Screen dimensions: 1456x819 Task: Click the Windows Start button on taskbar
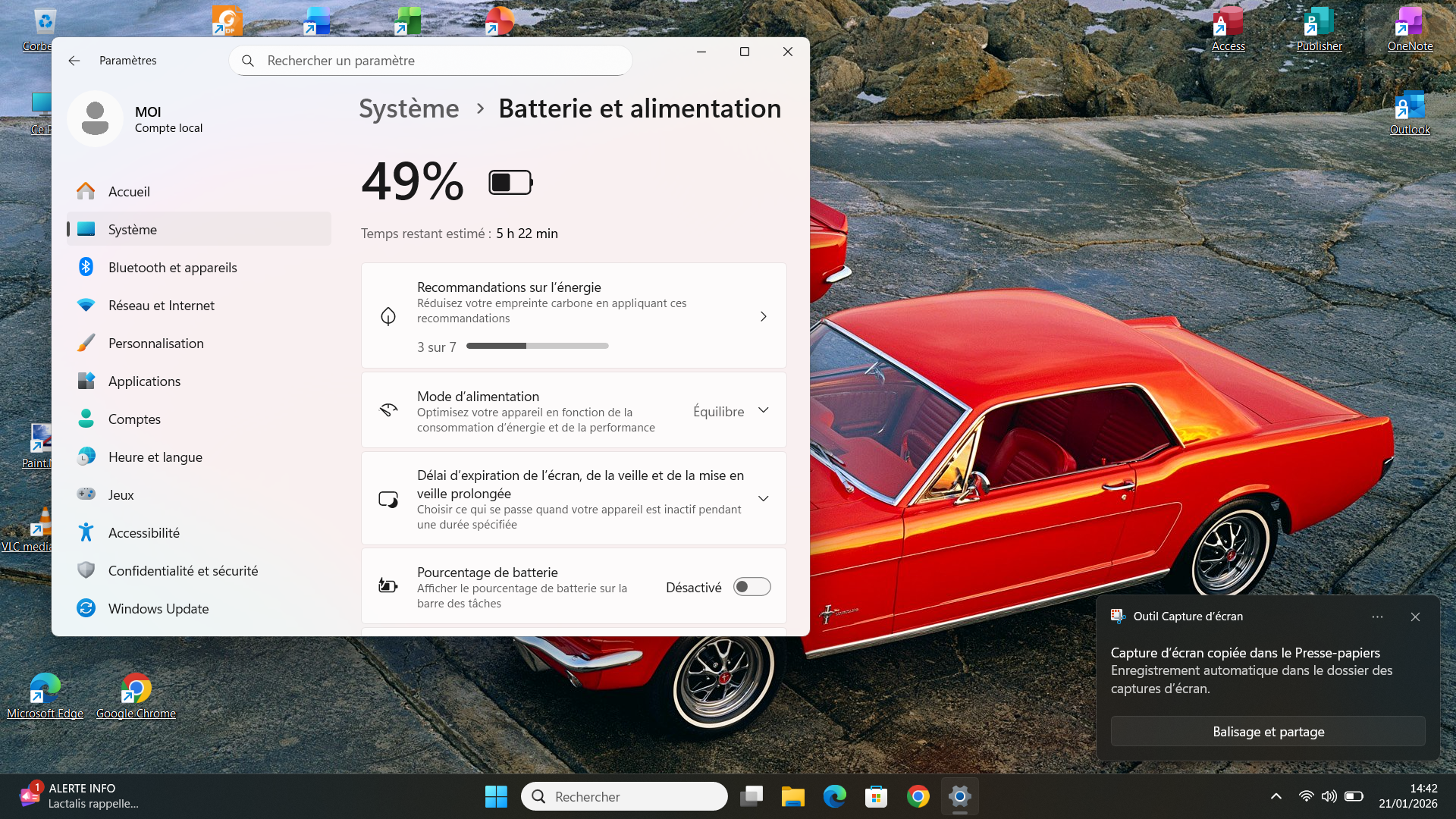click(x=496, y=796)
